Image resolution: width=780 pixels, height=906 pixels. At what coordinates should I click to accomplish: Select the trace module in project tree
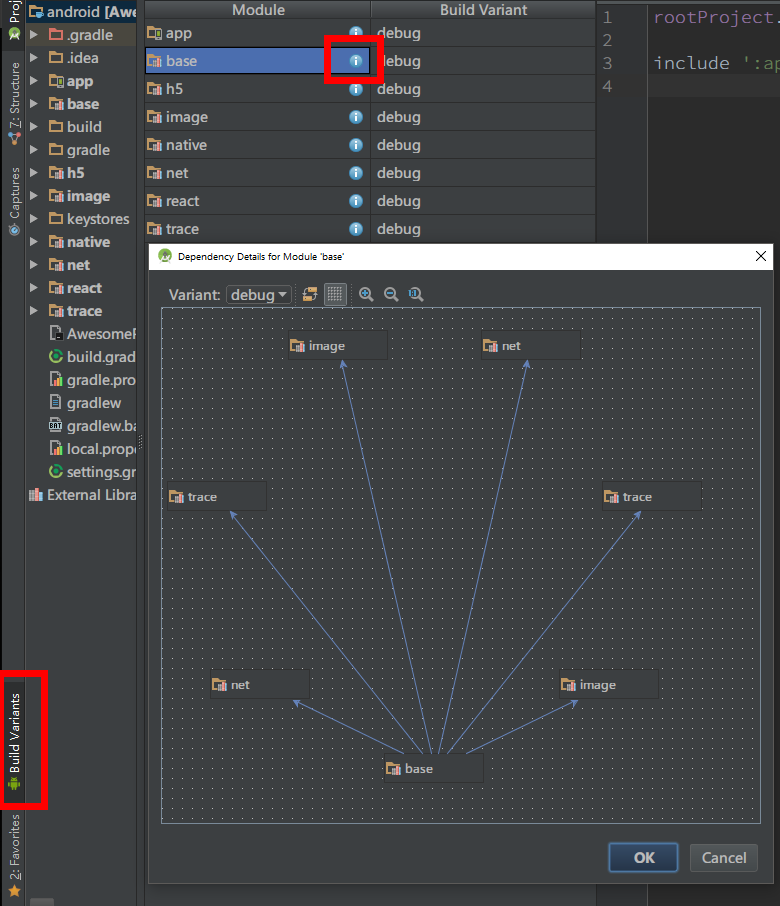pos(76,311)
